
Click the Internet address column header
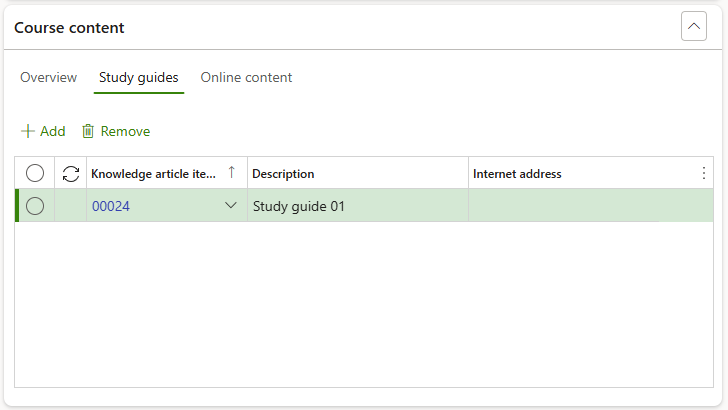[517, 173]
